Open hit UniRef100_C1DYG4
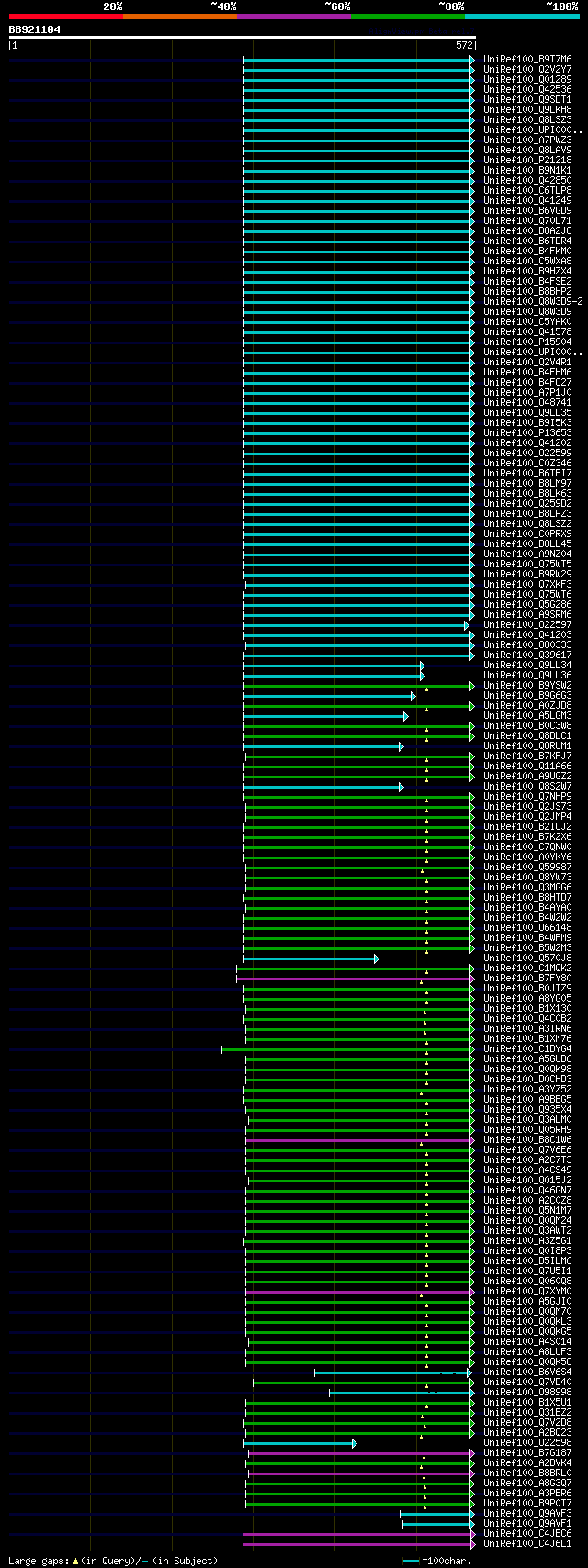The image size is (588, 1568). 527,1049
